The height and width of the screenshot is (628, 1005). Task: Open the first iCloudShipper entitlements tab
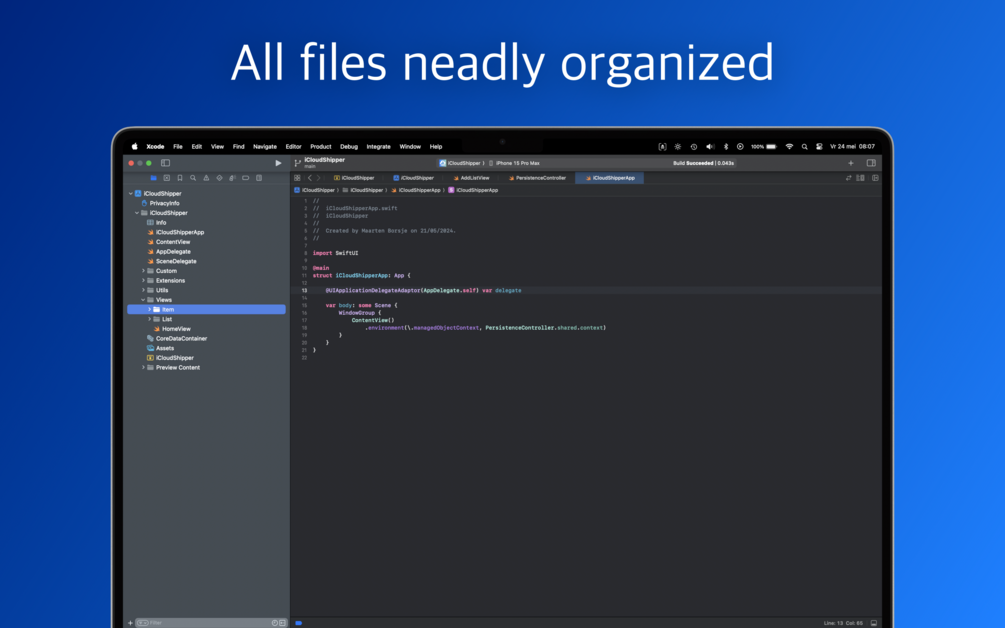click(x=354, y=178)
